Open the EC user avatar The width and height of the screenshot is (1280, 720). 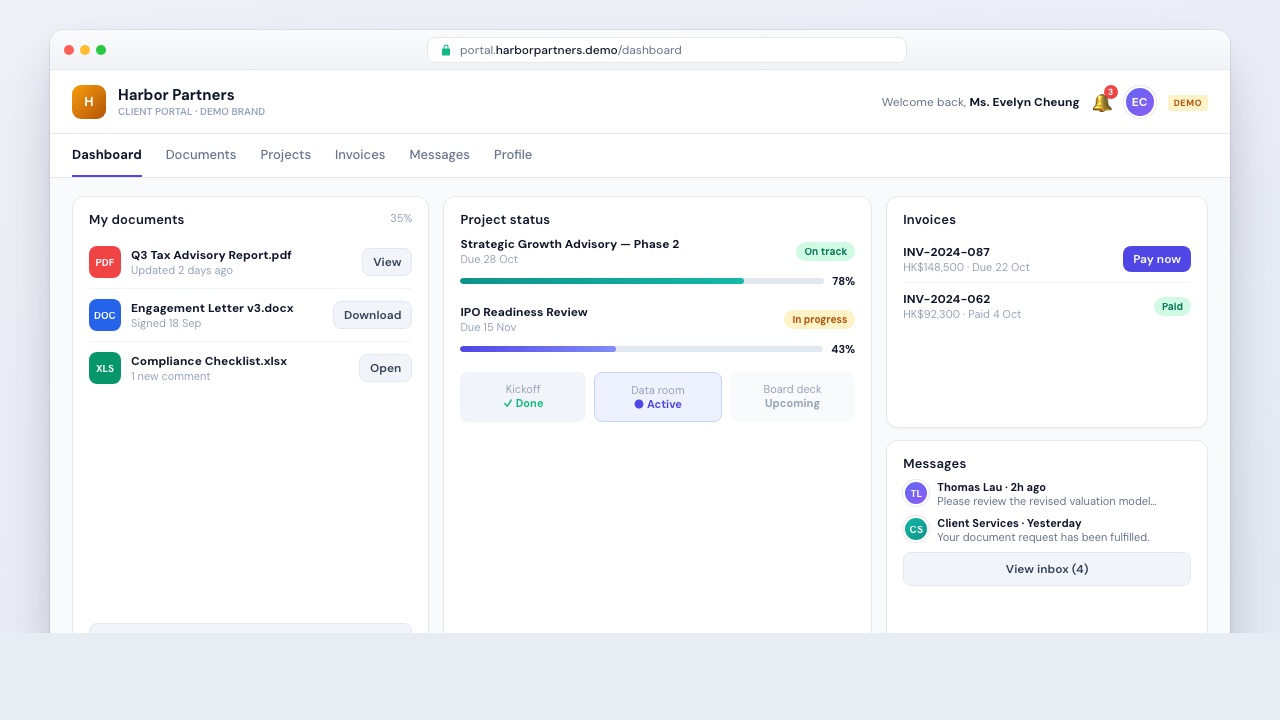point(1140,102)
